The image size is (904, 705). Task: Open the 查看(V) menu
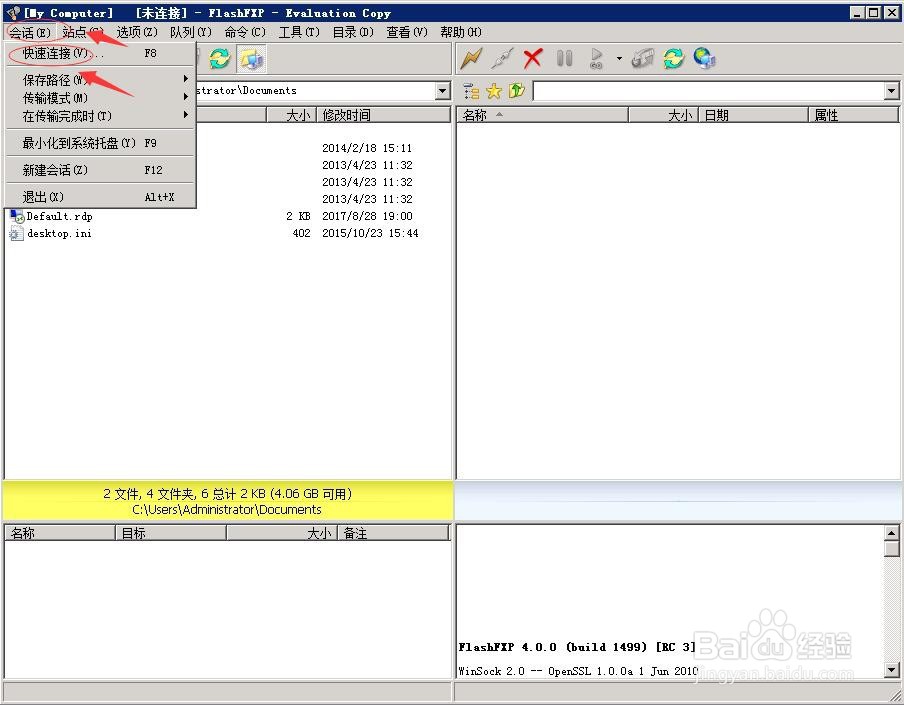click(x=407, y=32)
